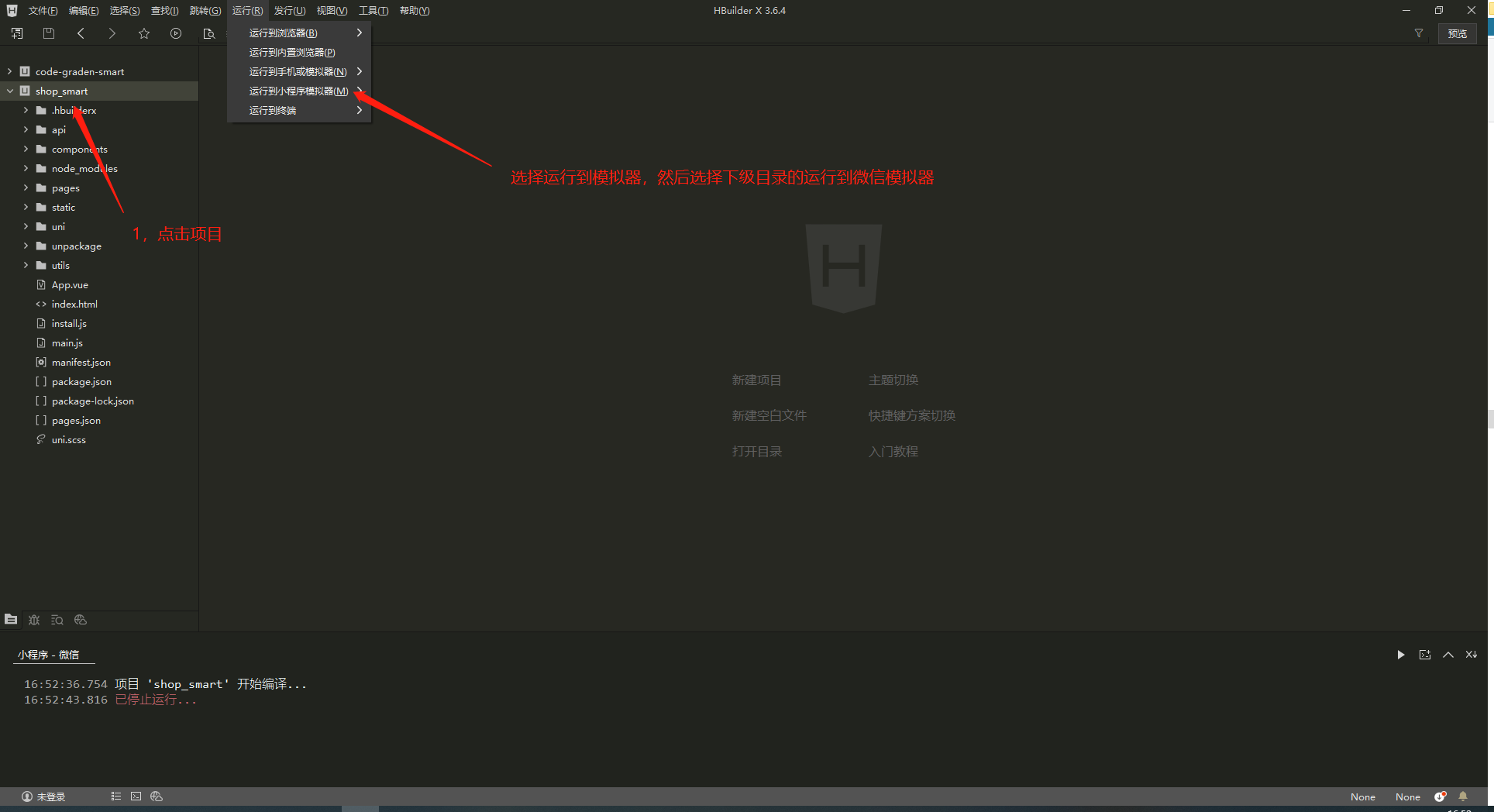Screen dimensions: 1494x812
Task: Click the update download icon with red dot
Action: point(1440,797)
